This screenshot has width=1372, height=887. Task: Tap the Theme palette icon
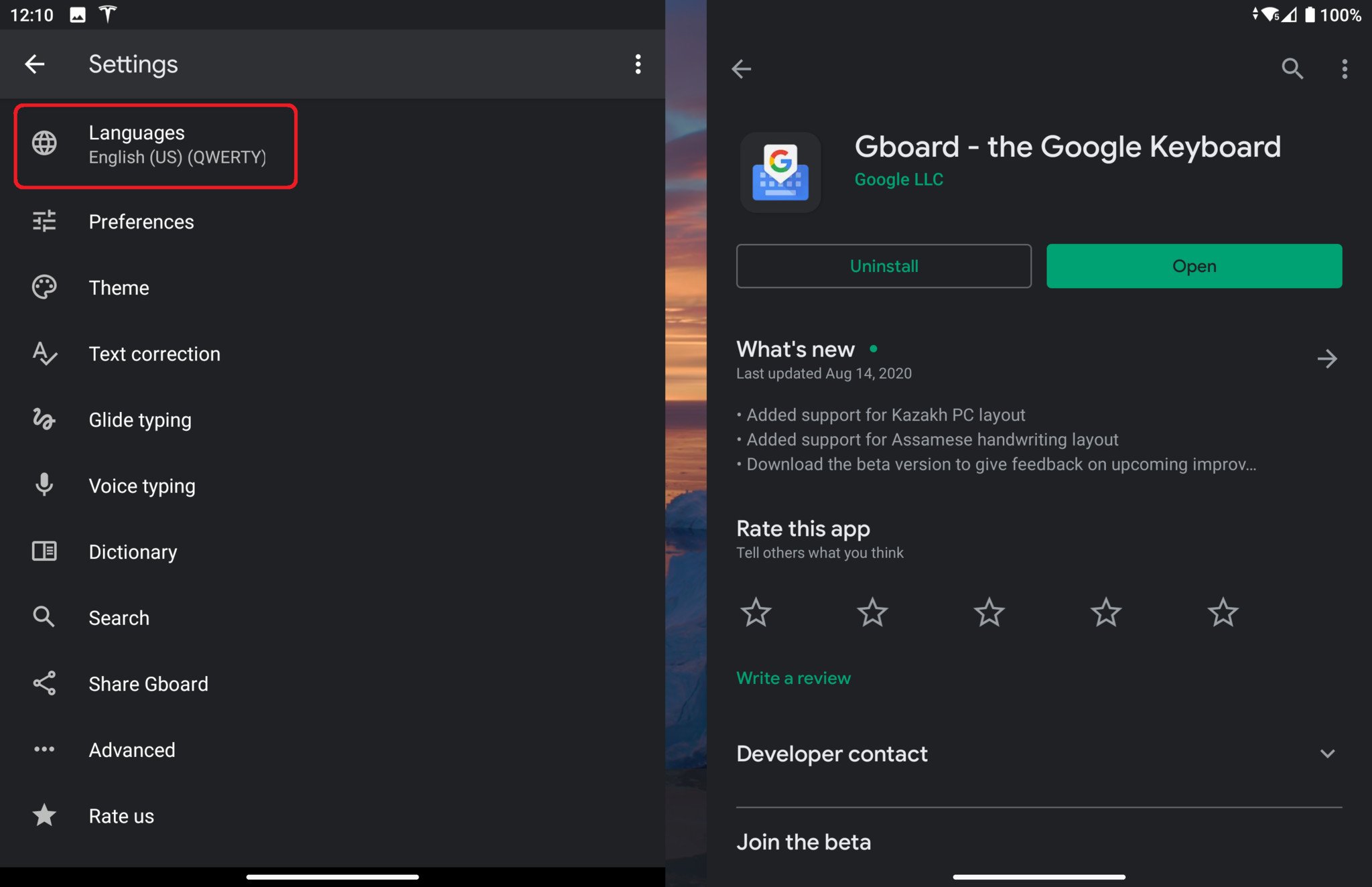point(44,287)
